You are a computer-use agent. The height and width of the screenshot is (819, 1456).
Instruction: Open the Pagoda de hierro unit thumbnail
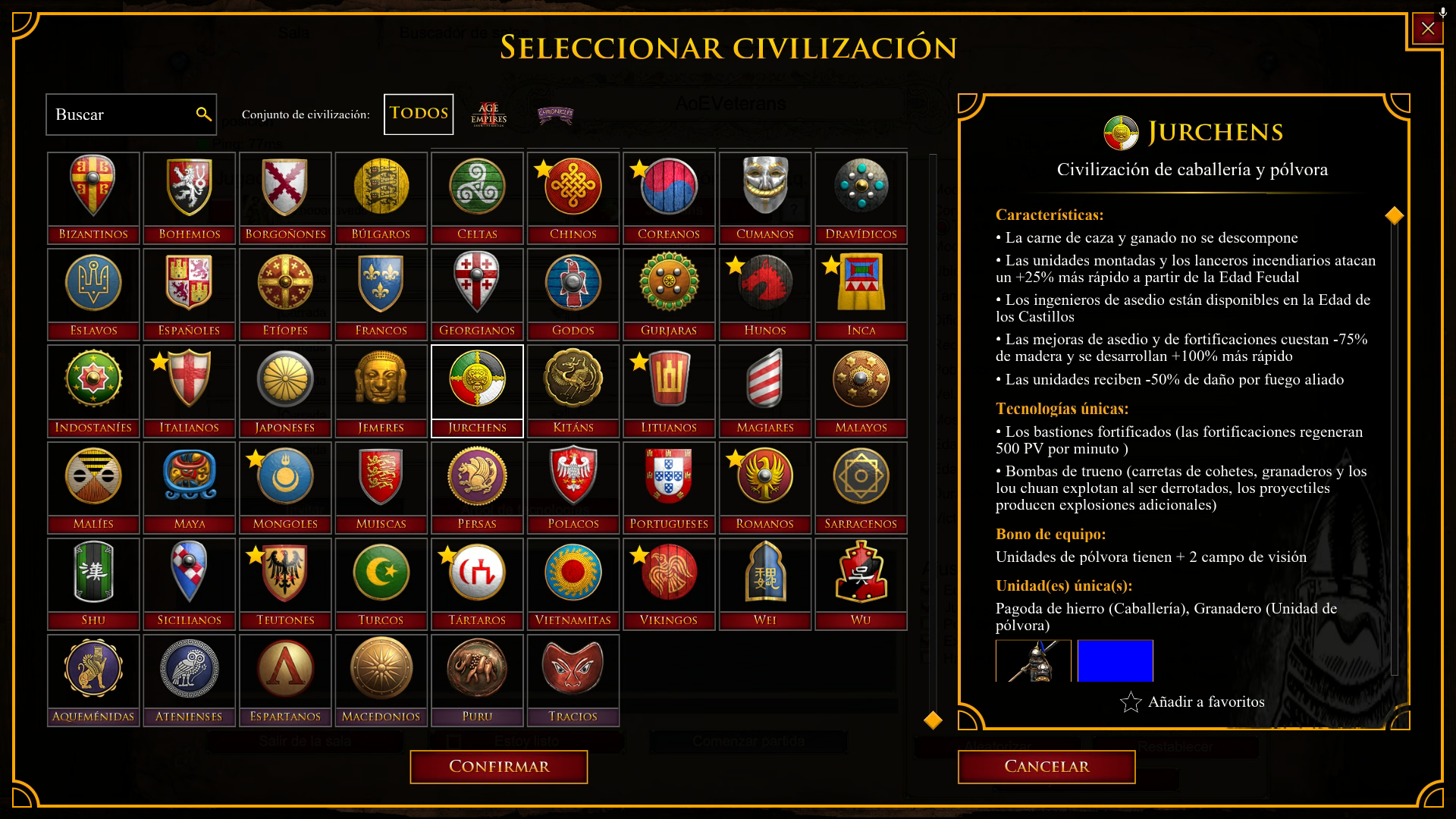(1034, 661)
